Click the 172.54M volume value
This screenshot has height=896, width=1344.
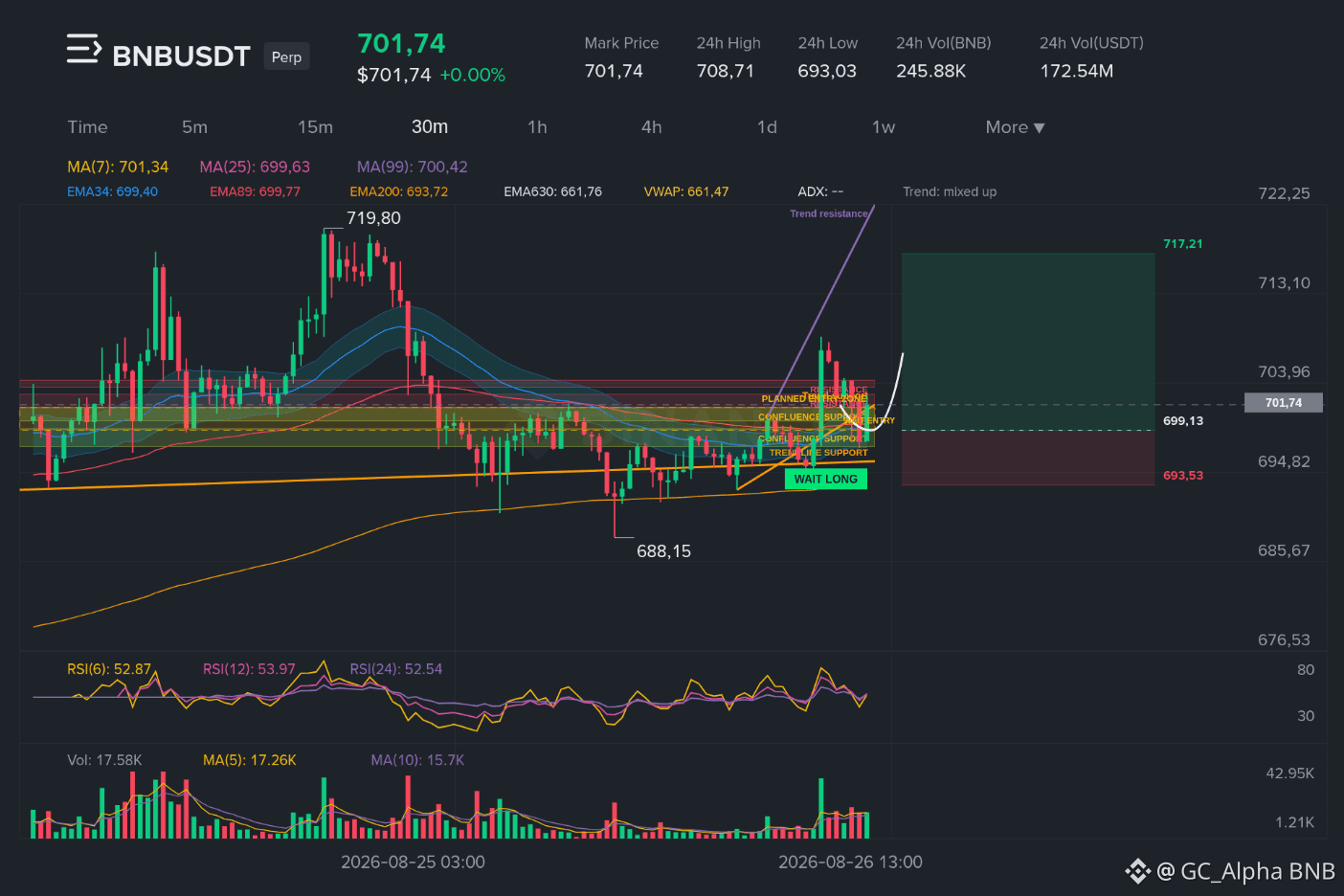point(1077,71)
